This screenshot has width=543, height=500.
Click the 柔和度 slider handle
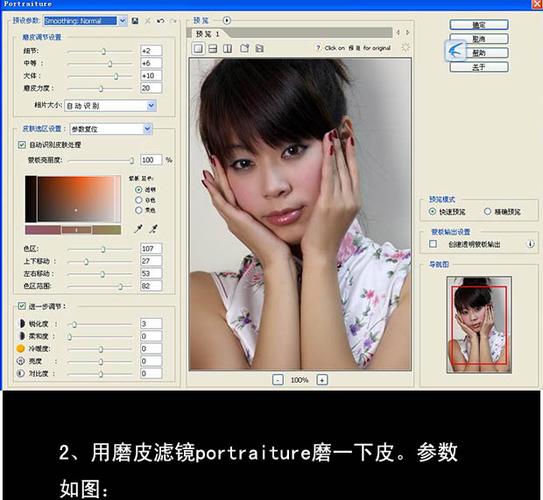tap(70, 337)
